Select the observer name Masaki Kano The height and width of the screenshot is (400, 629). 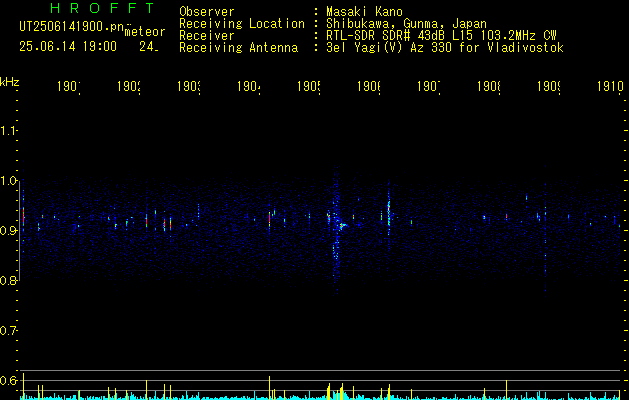pyautogui.click(x=364, y=12)
